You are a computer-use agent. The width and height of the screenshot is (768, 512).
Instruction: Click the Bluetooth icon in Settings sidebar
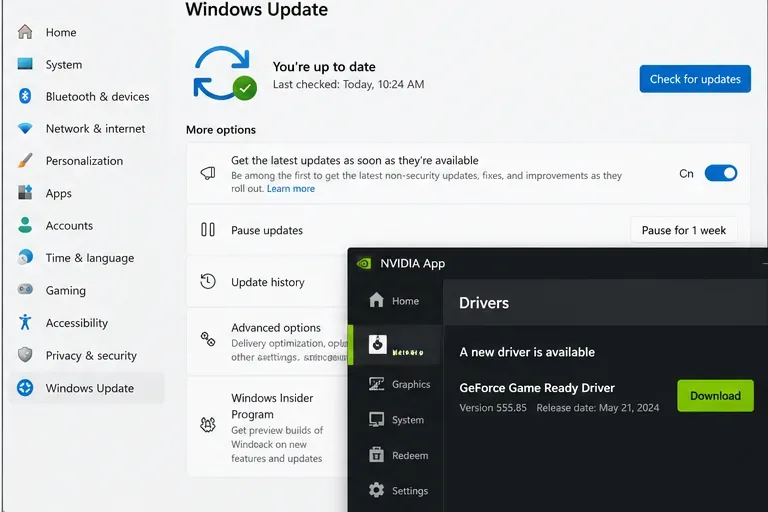tap(25, 96)
